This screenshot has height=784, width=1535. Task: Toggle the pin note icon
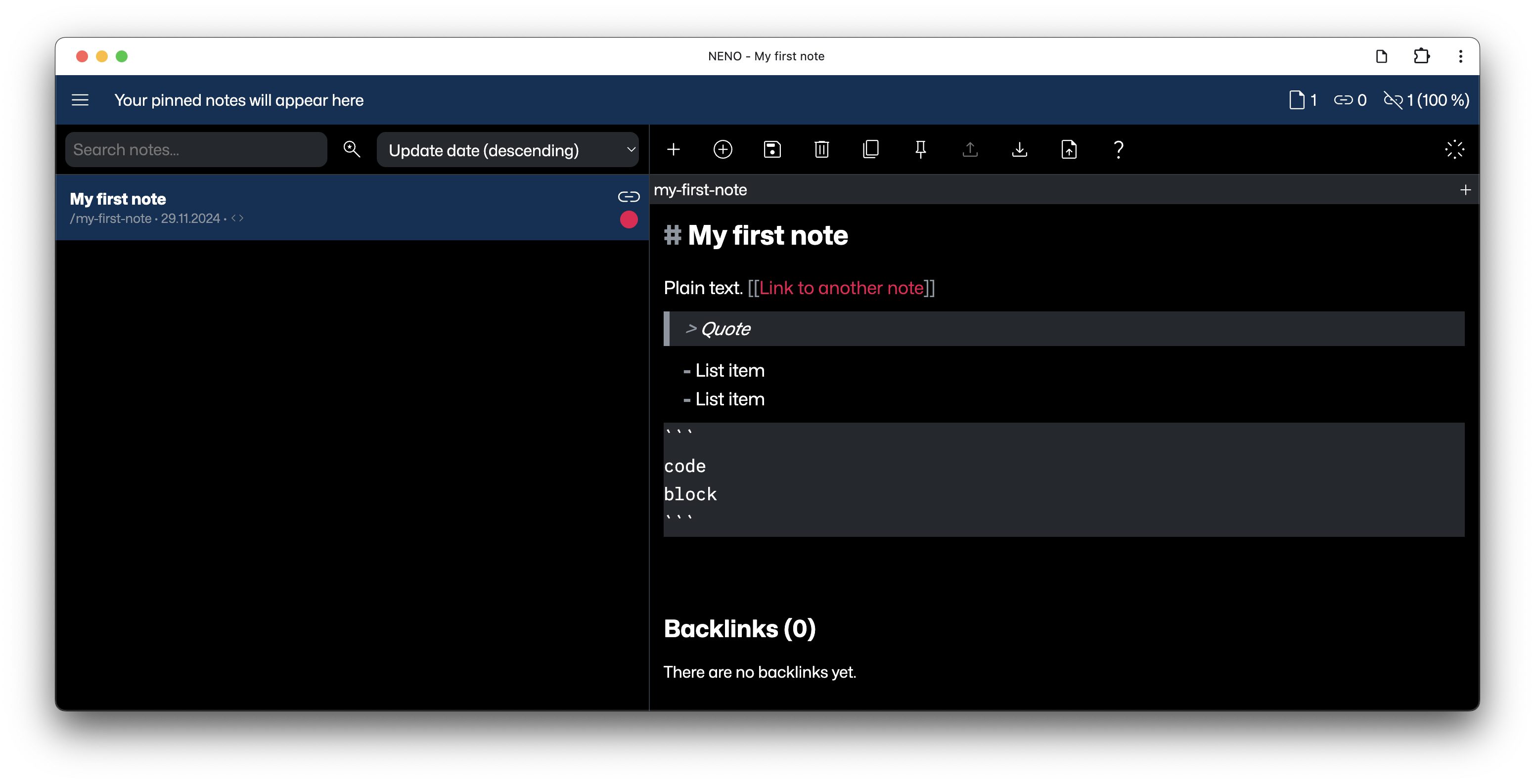[x=919, y=150]
